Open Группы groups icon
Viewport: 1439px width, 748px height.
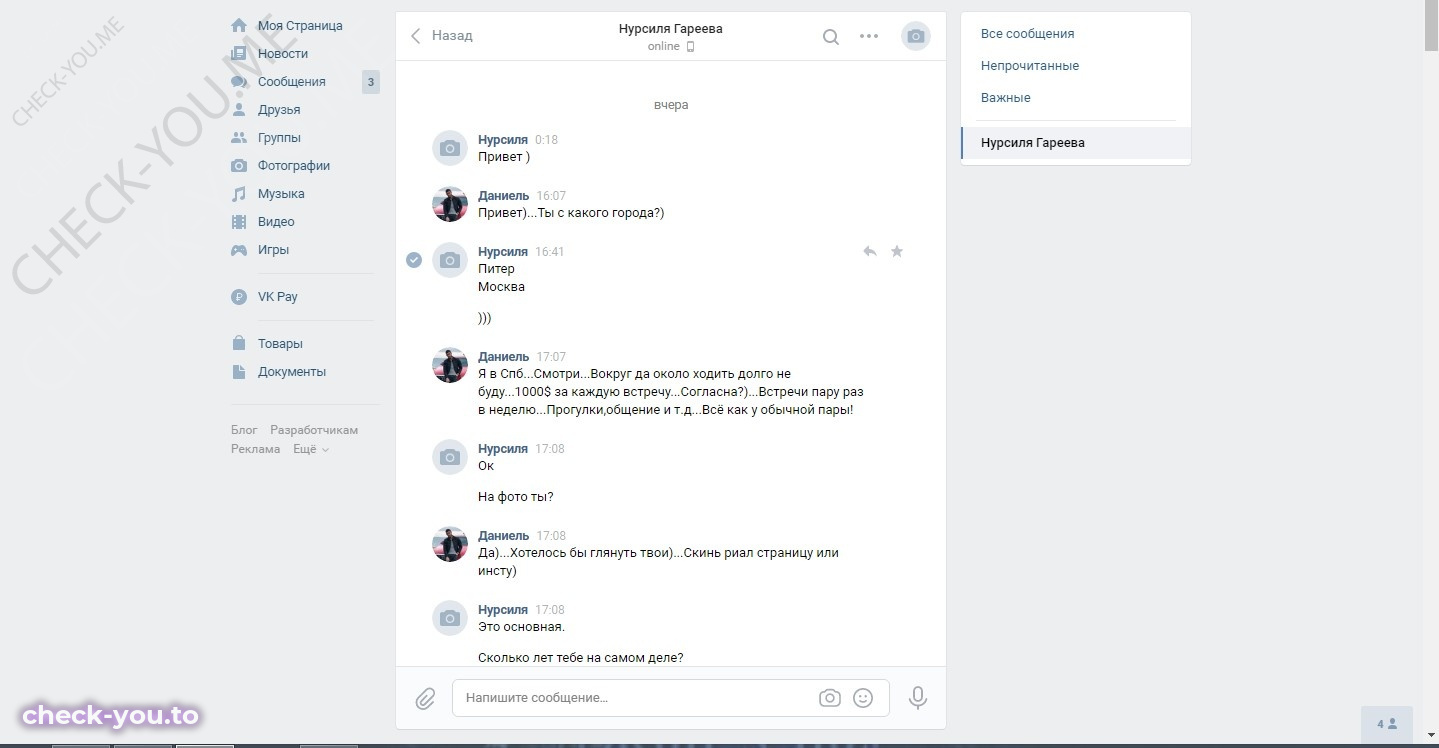coord(239,137)
